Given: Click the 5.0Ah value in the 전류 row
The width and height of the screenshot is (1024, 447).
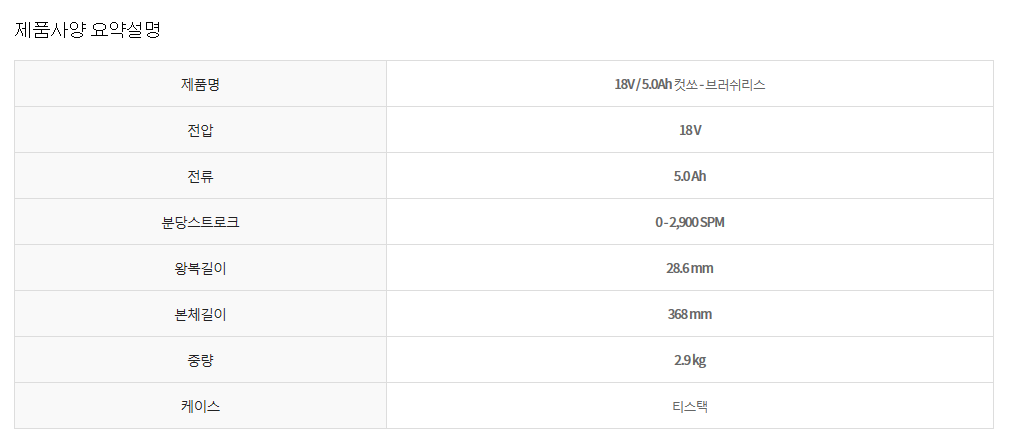Looking at the screenshot, I should (689, 176).
